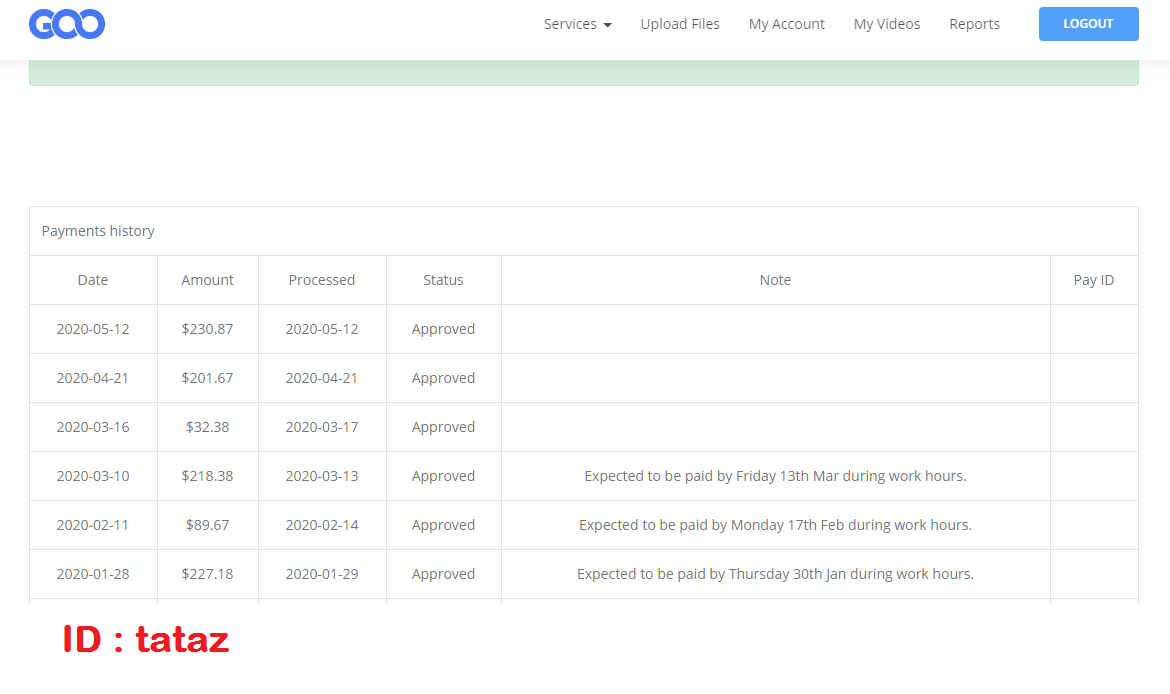Screen dimensions: 1170x694
Task: Select note about Friday 13th Mar payment
Action: [x=775, y=476]
